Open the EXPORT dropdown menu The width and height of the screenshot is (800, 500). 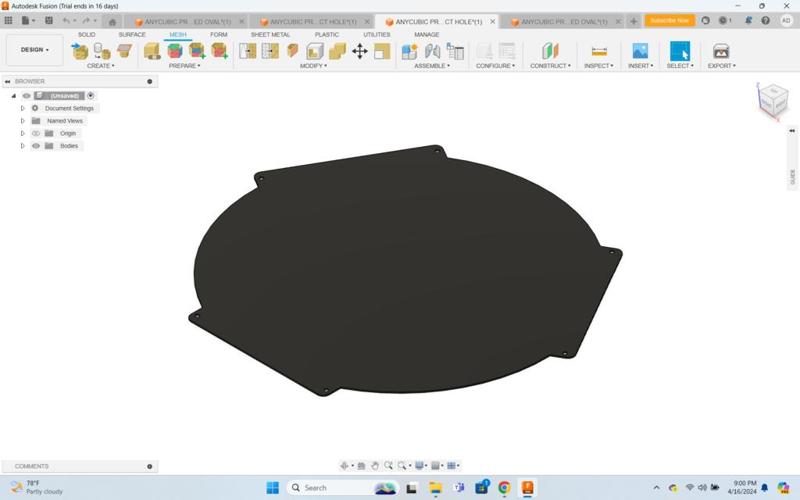click(721, 66)
